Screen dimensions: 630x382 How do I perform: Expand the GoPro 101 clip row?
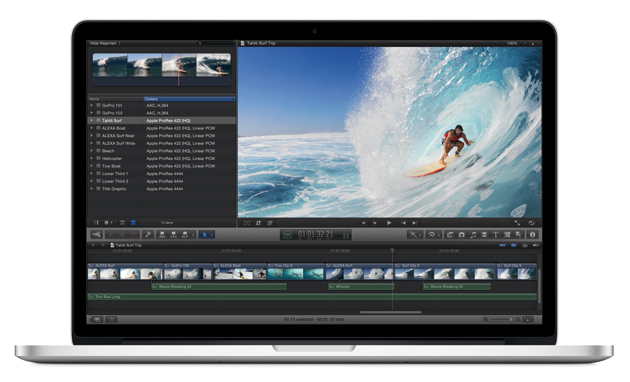click(92, 105)
